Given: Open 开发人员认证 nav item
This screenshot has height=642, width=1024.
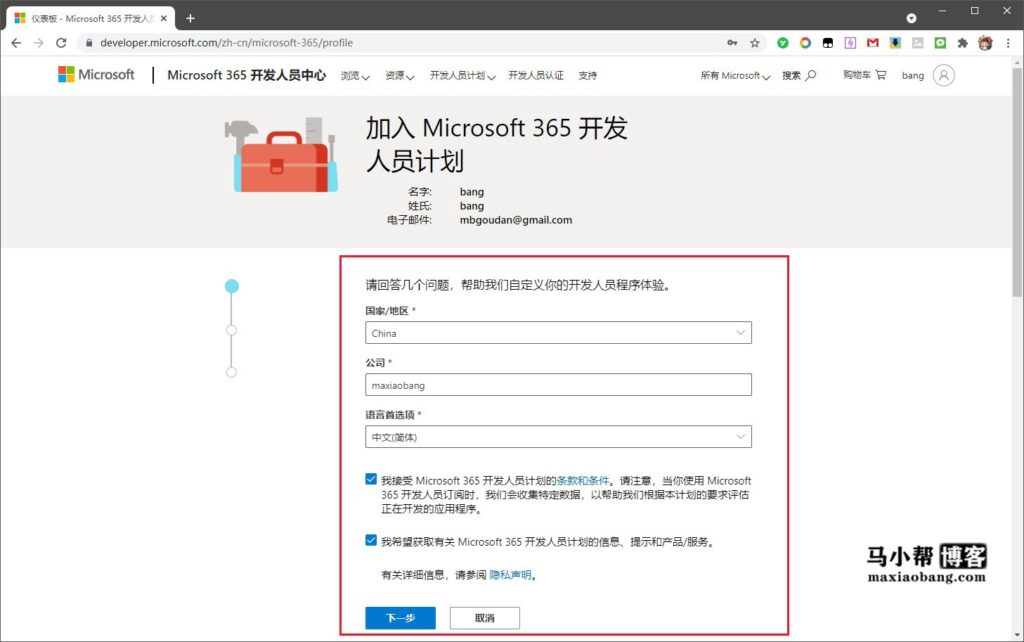Looking at the screenshot, I should tap(536, 75).
